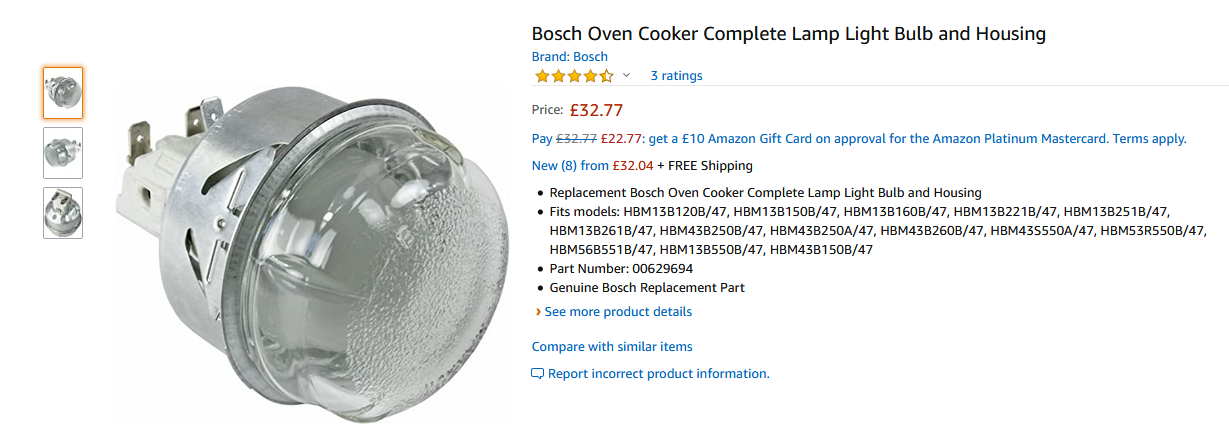Screen dimensions: 1229x436
Task: Click the Genuine Bosch Replacement Part bullet
Action: coord(647,288)
